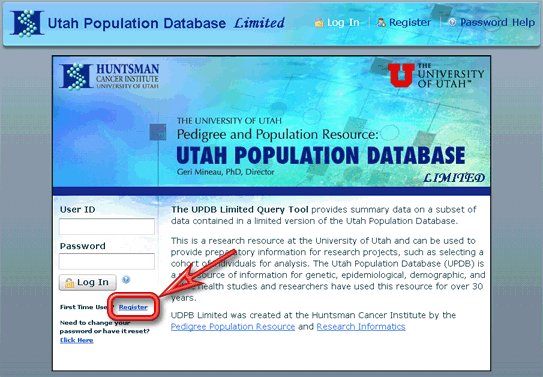Click the 'UTAH POPULATION DATABASE' banner heading
The width and height of the screenshot is (543, 377).
(321, 155)
